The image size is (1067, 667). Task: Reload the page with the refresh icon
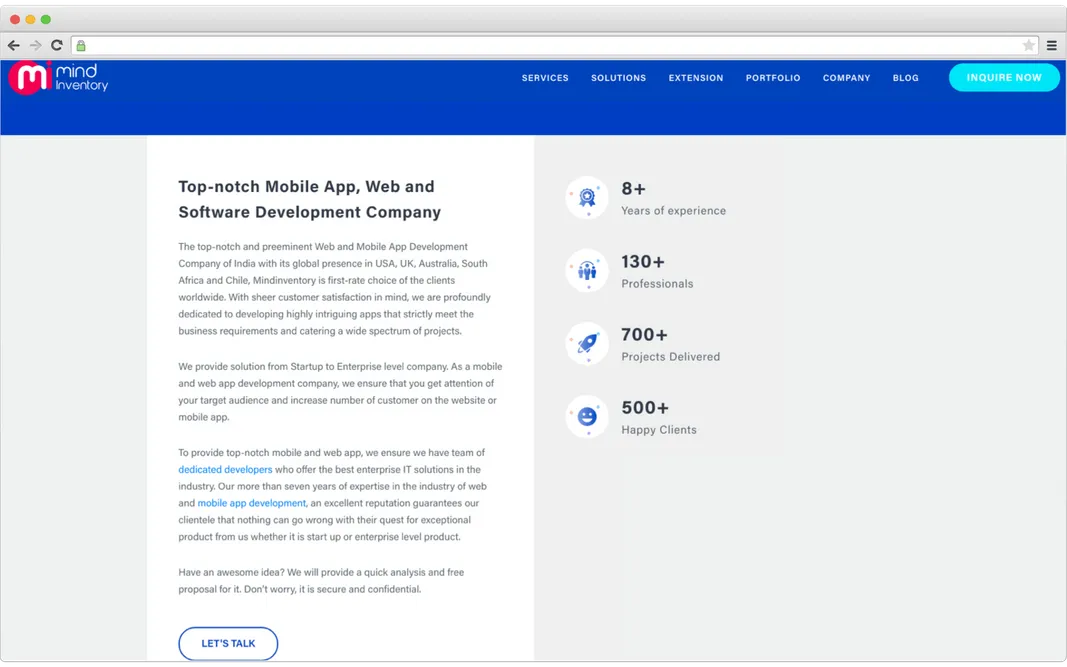pos(57,45)
